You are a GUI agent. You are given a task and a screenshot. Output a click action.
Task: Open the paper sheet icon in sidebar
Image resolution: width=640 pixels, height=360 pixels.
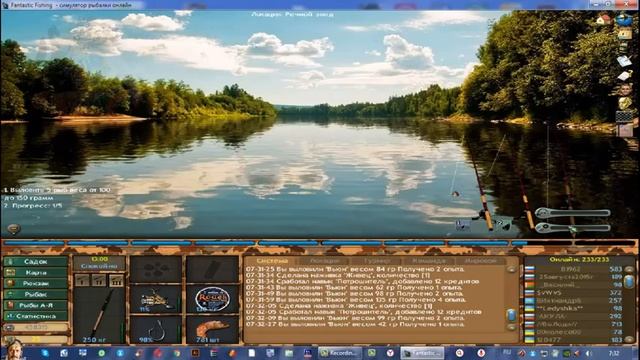click(x=624, y=76)
